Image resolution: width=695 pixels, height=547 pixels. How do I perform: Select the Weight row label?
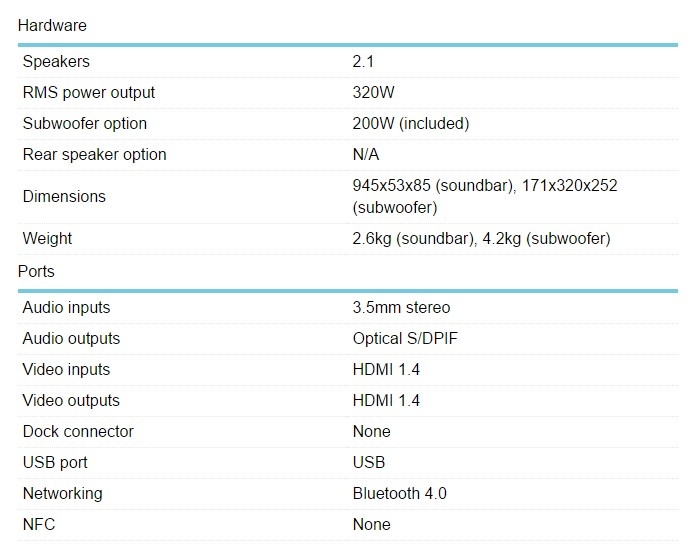47,239
